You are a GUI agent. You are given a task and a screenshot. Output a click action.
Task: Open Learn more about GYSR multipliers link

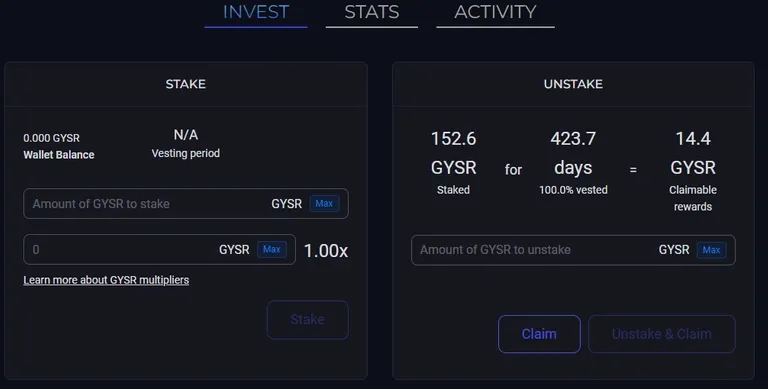(x=106, y=280)
